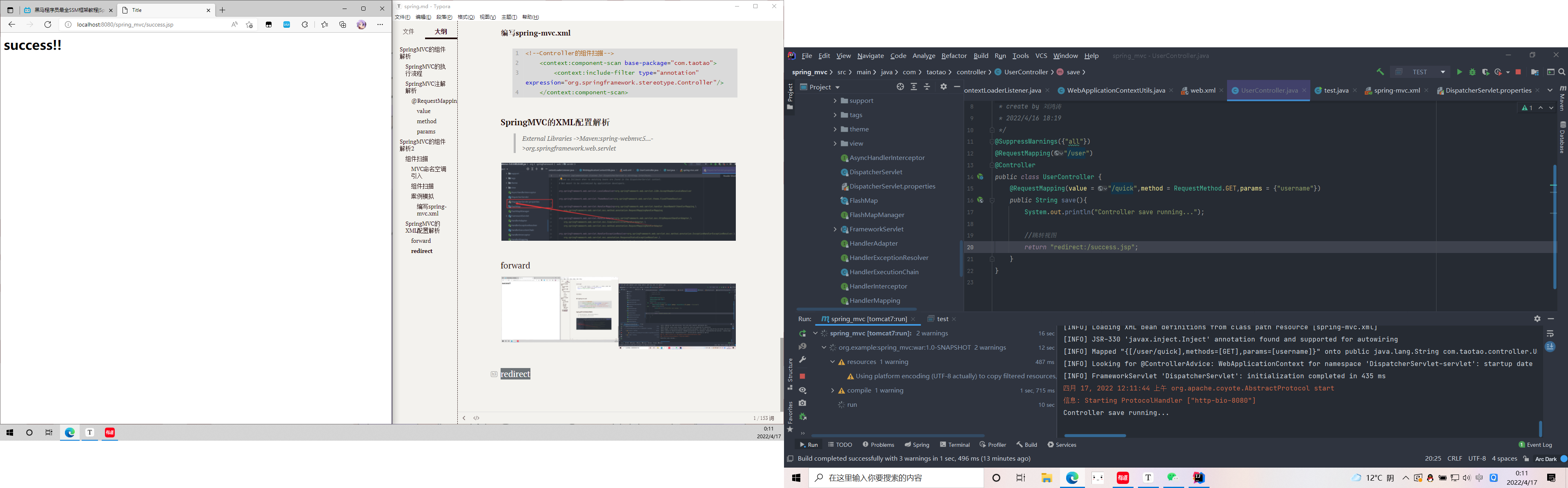Open the Refactor menu in IntelliJ
This screenshot has width=1568, height=488.
tap(954, 55)
